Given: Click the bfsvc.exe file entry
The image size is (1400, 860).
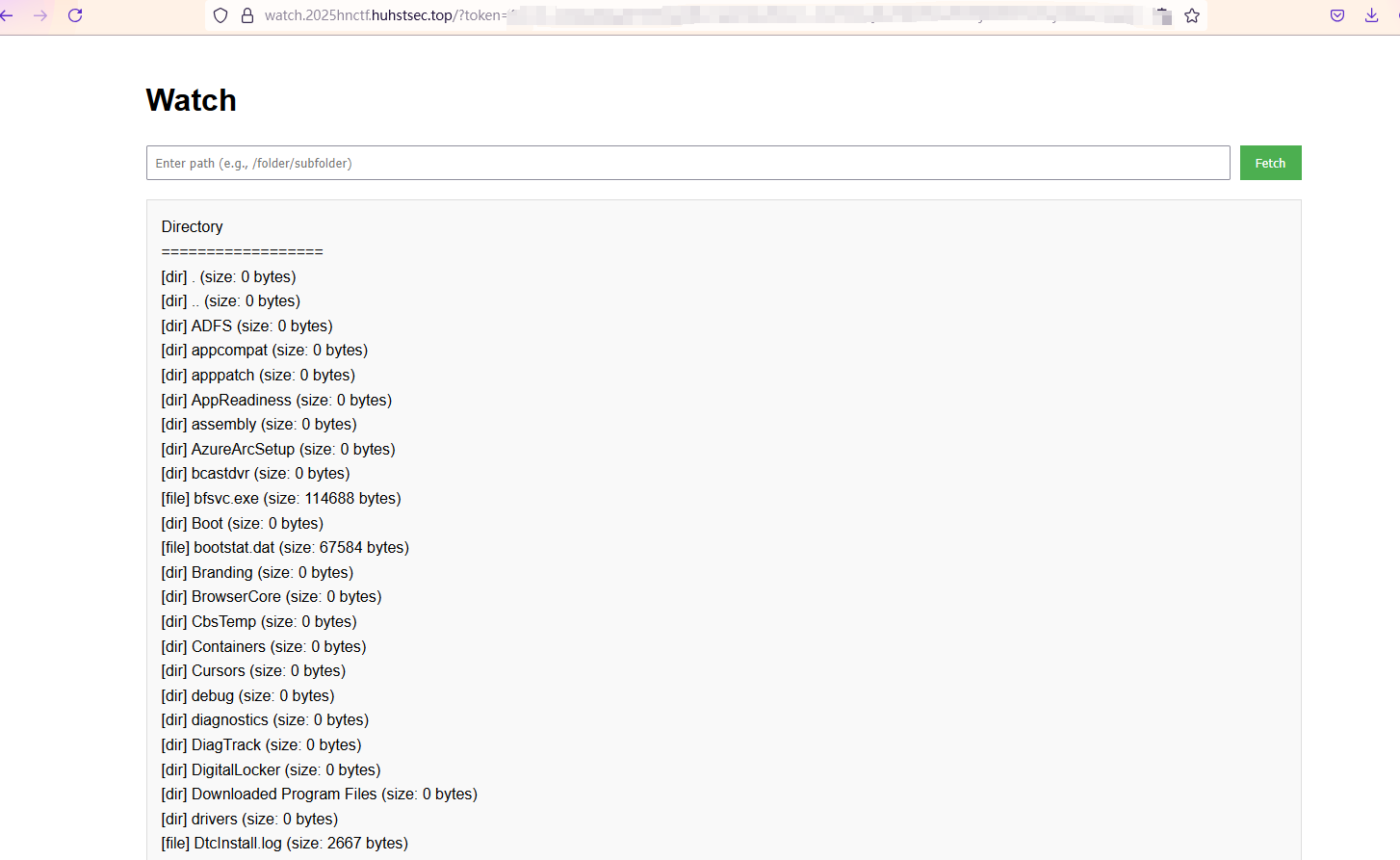Looking at the screenshot, I should point(280,498).
